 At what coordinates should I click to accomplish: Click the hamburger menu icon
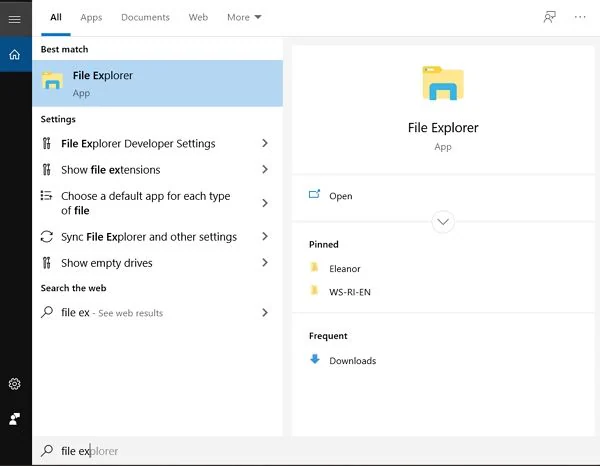click(14, 18)
